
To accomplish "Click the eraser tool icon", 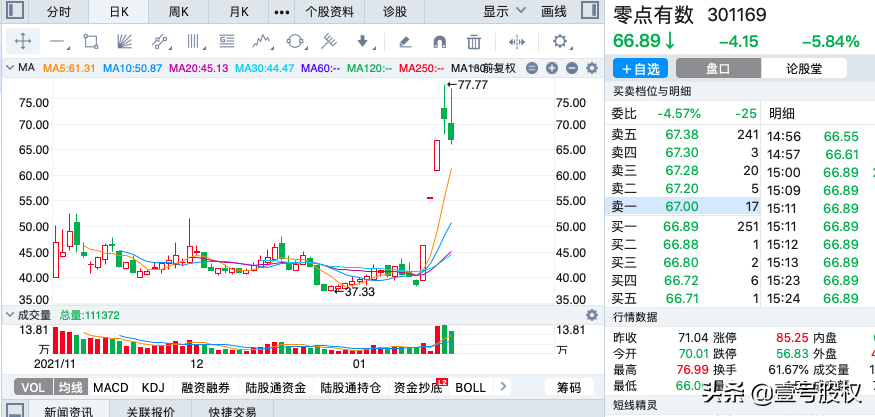I will pyautogui.click(x=405, y=41).
